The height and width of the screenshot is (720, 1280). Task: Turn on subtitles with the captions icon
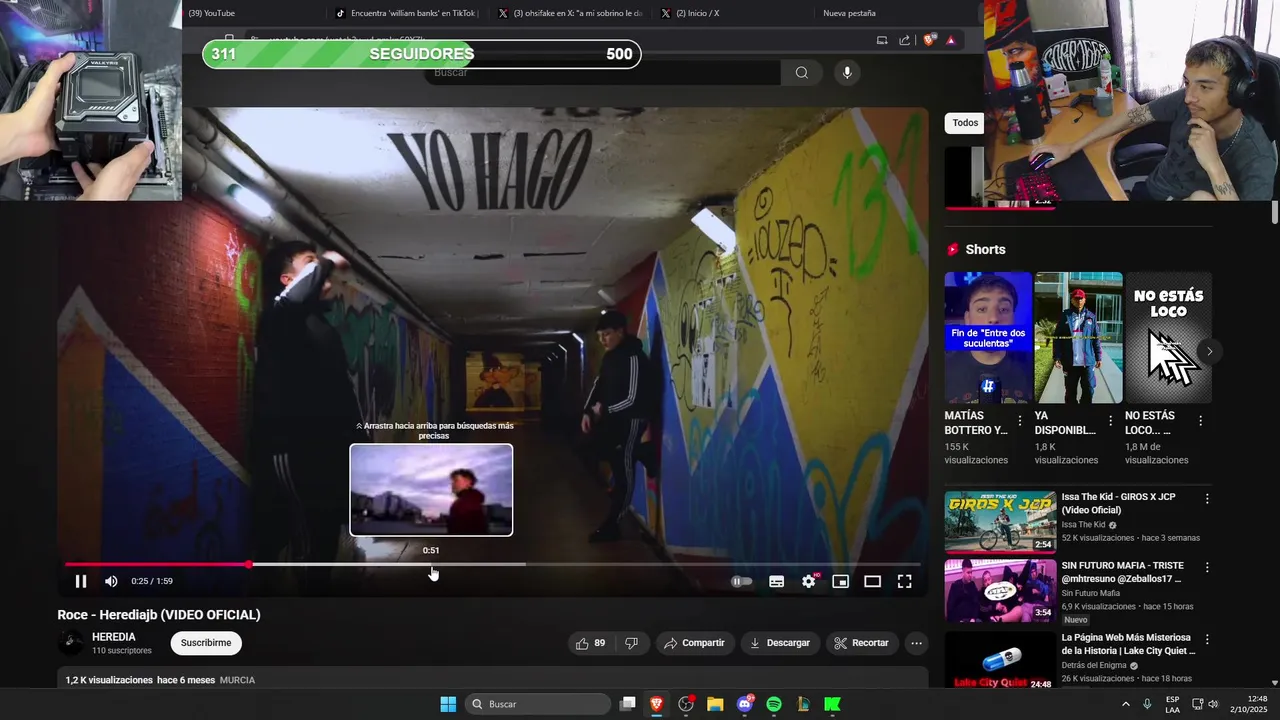(776, 581)
